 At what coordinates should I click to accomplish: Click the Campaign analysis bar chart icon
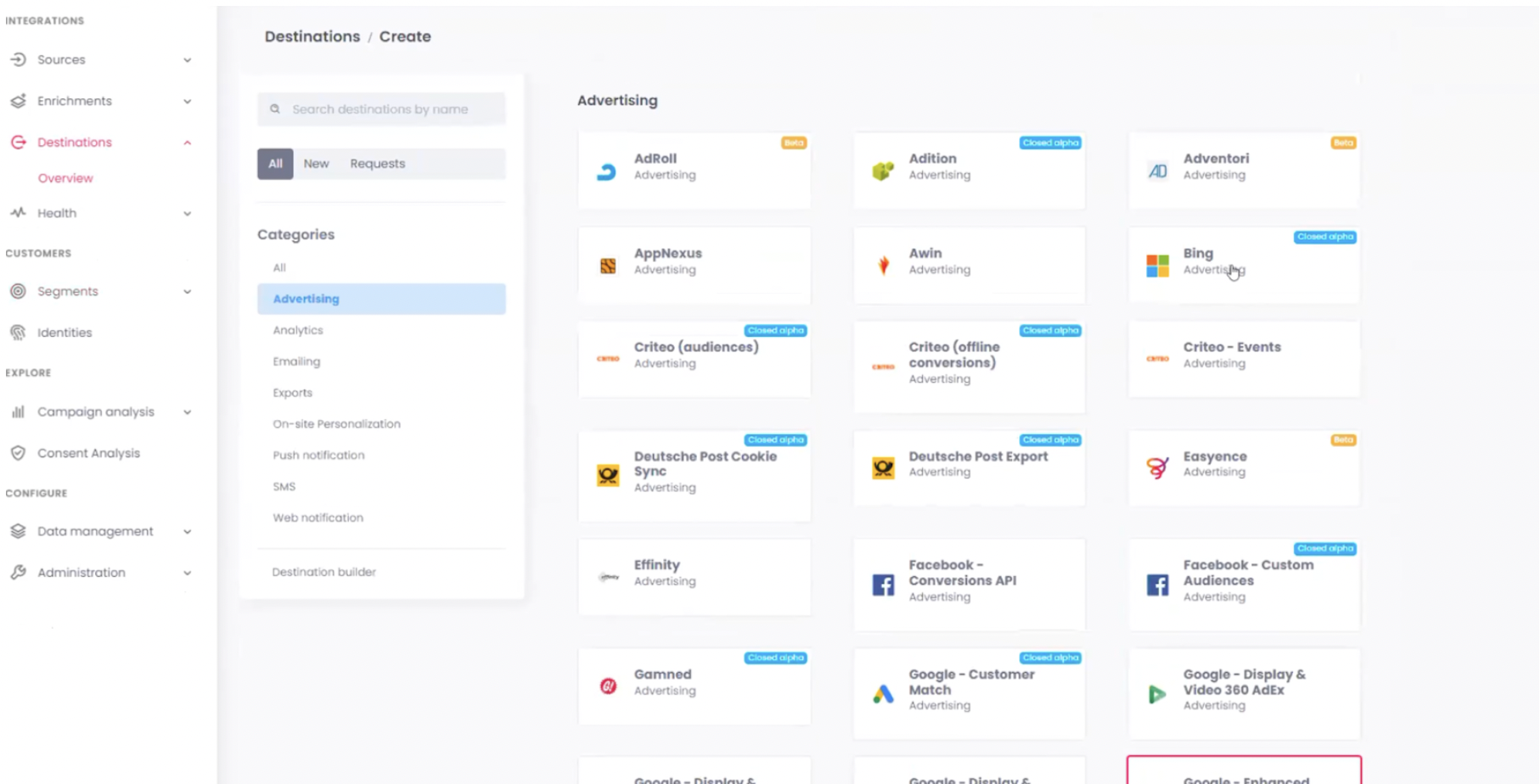coord(18,412)
